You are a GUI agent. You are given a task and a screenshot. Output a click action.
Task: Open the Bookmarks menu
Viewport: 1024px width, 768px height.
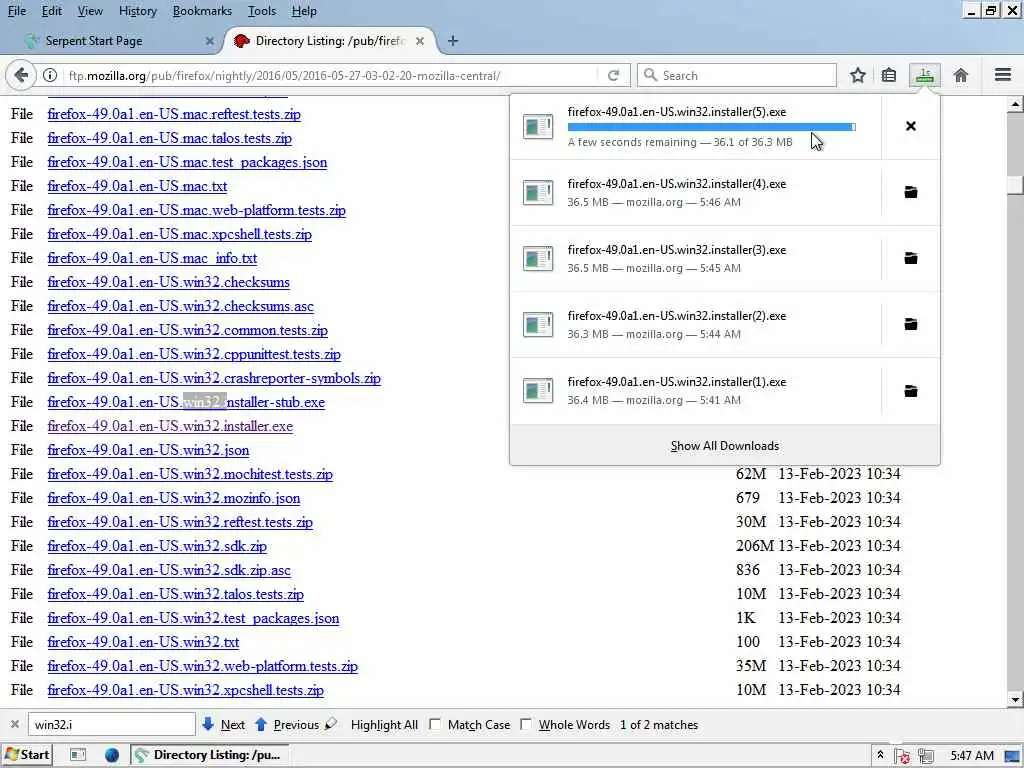(x=202, y=11)
